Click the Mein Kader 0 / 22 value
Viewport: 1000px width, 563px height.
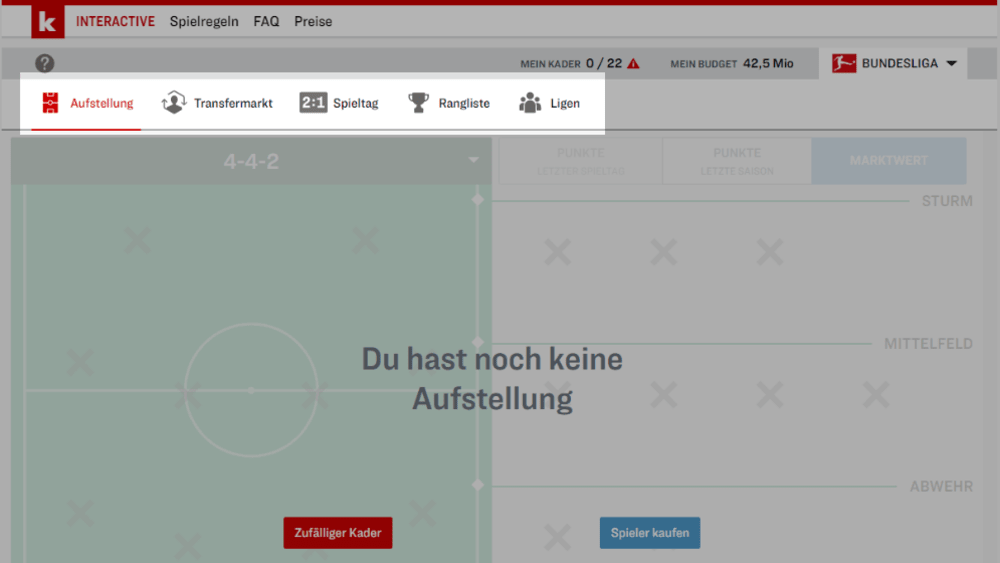[x=604, y=63]
